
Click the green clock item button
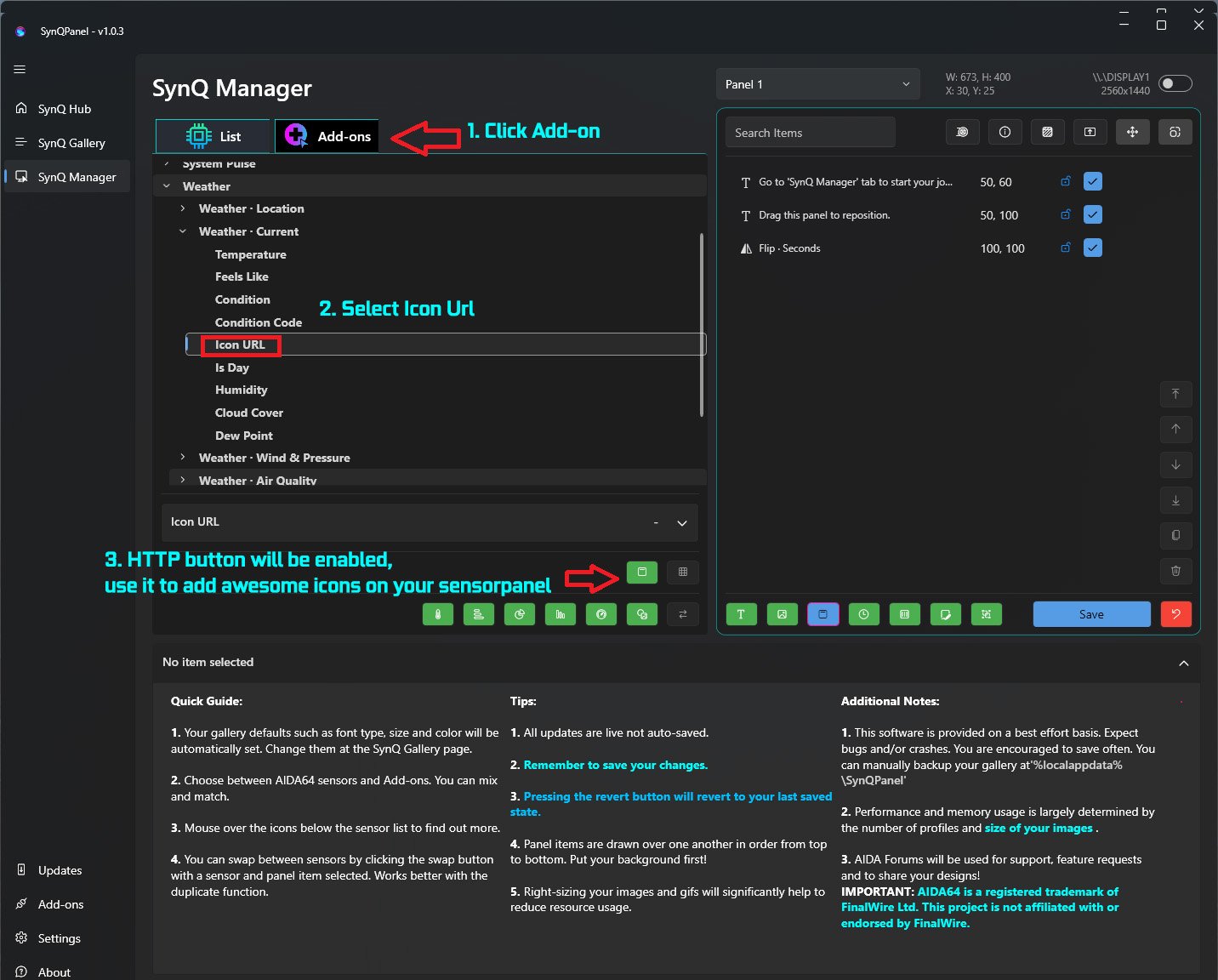(x=863, y=614)
